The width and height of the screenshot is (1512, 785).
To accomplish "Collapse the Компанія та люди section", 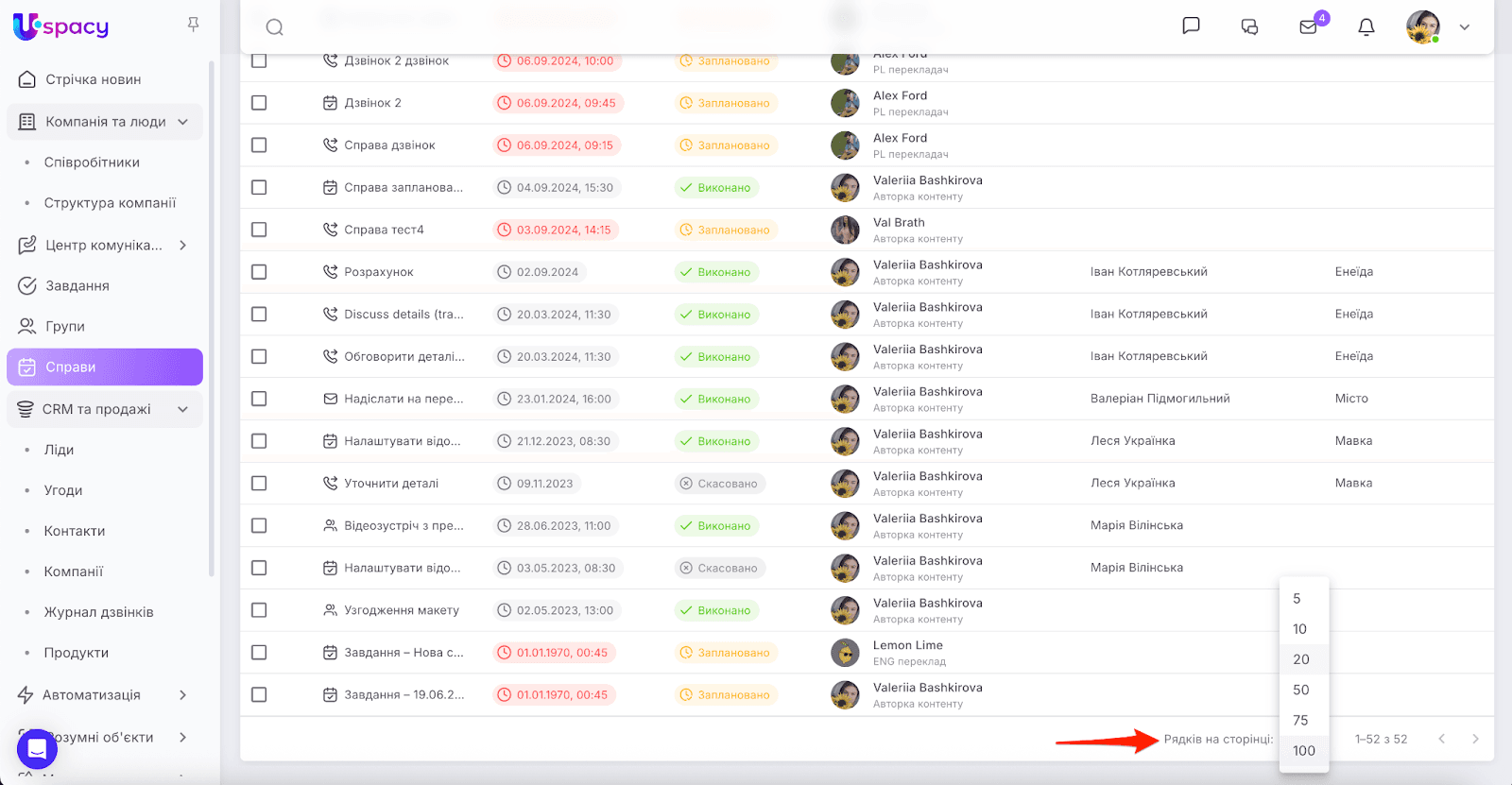I will pos(182,122).
